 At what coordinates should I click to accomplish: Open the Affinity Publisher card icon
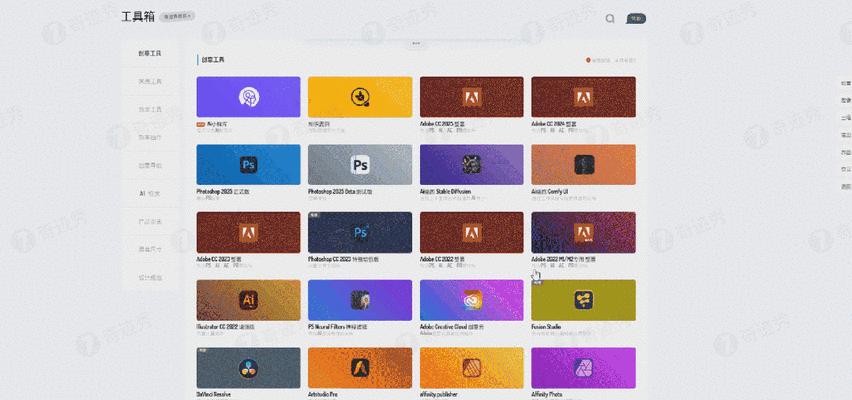point(472,368)
